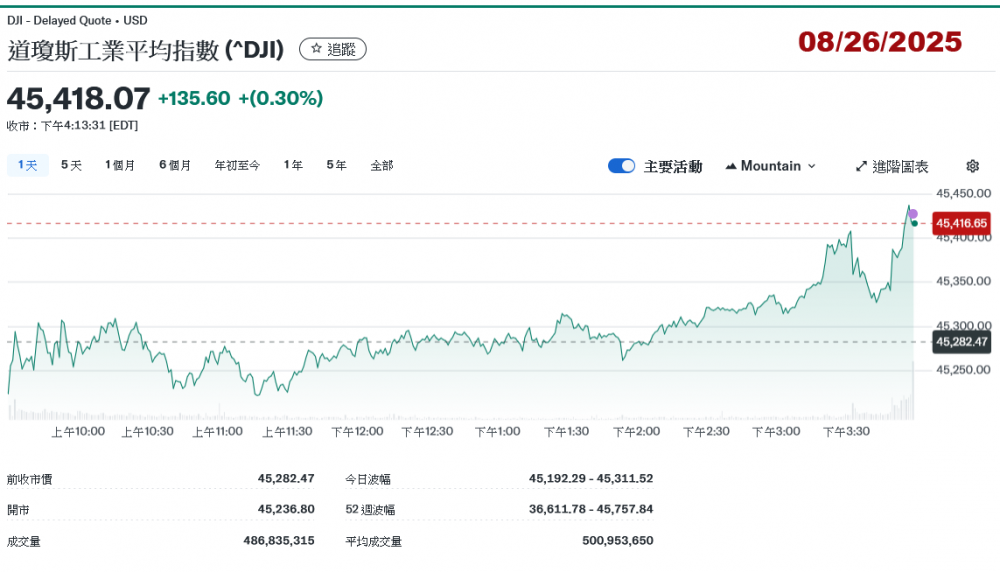This screenshot has height=572, width=1000.
Task: Open the chart settings gear icon
Action: (x=972, y=166)
